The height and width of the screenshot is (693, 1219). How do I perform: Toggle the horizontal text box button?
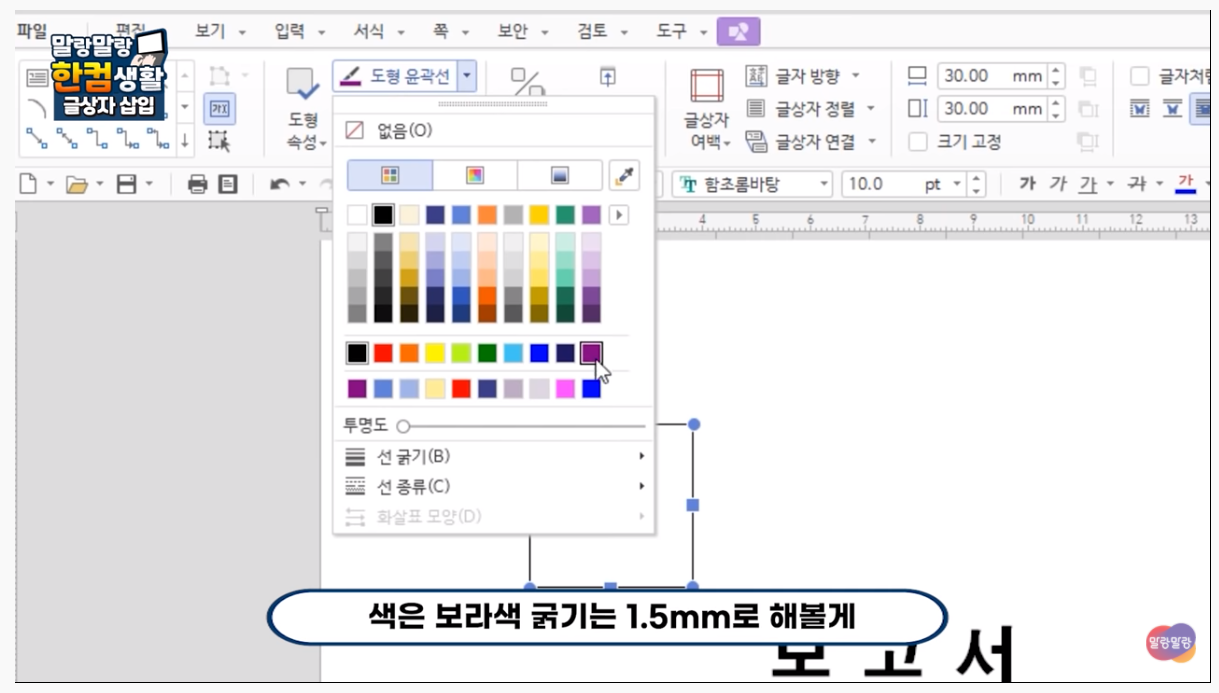[x=219, y=109]
